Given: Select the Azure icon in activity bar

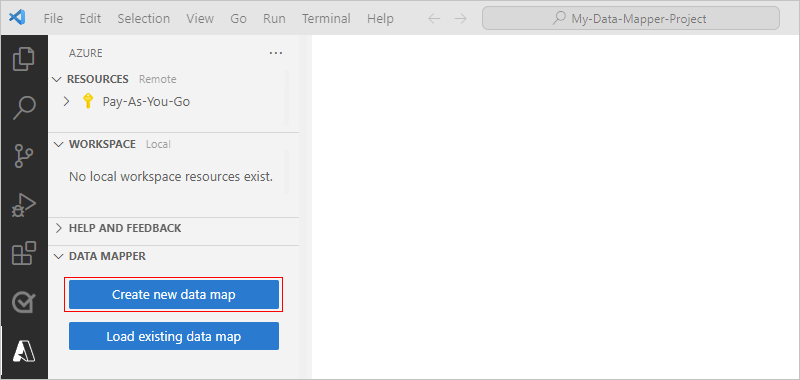Looking at the screenshot, I should point(23,351).
